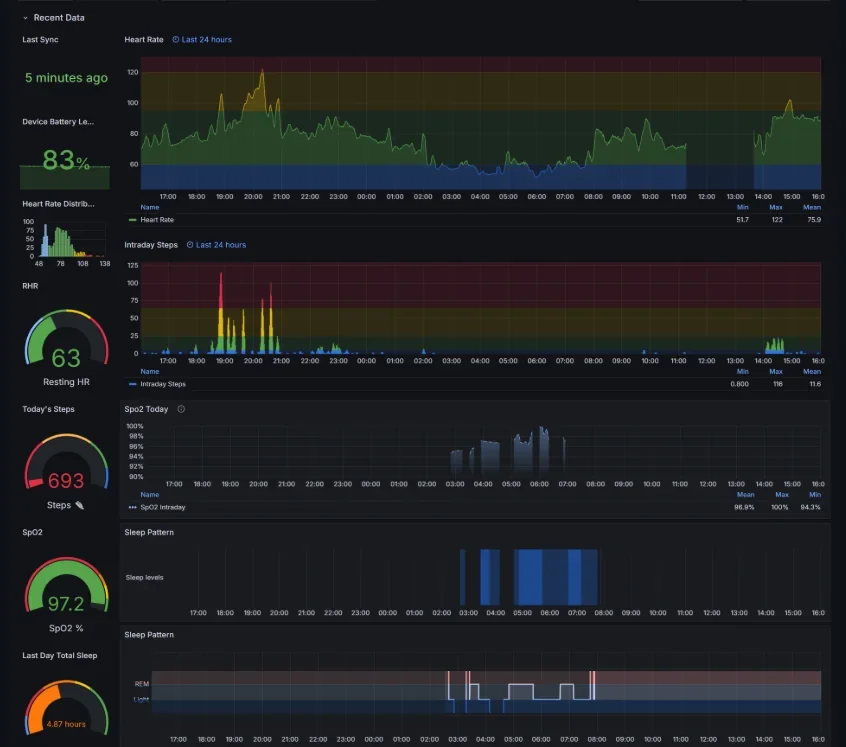This screenshot has height=747, width=846.
Task: Sort Heart Rate legend by Mean column
Action: (x=811, y=208)
